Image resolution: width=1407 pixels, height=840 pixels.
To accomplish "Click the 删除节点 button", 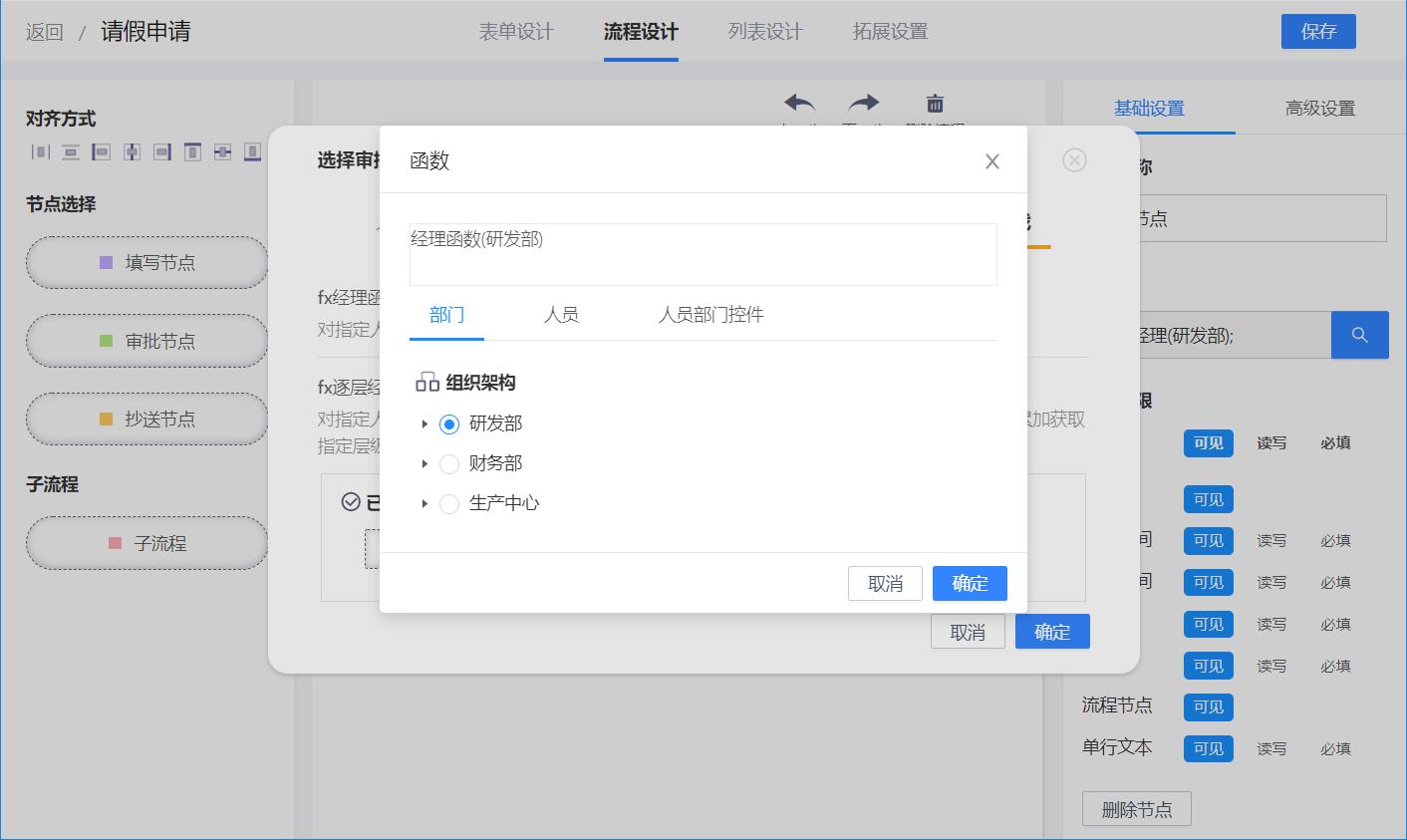I will [1137, 809].
